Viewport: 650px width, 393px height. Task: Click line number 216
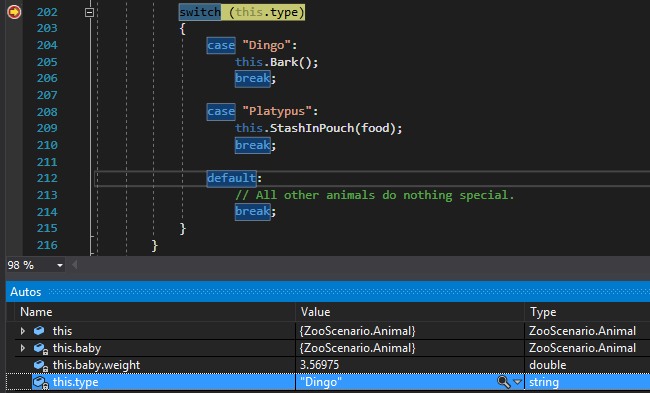click(47, 245)
